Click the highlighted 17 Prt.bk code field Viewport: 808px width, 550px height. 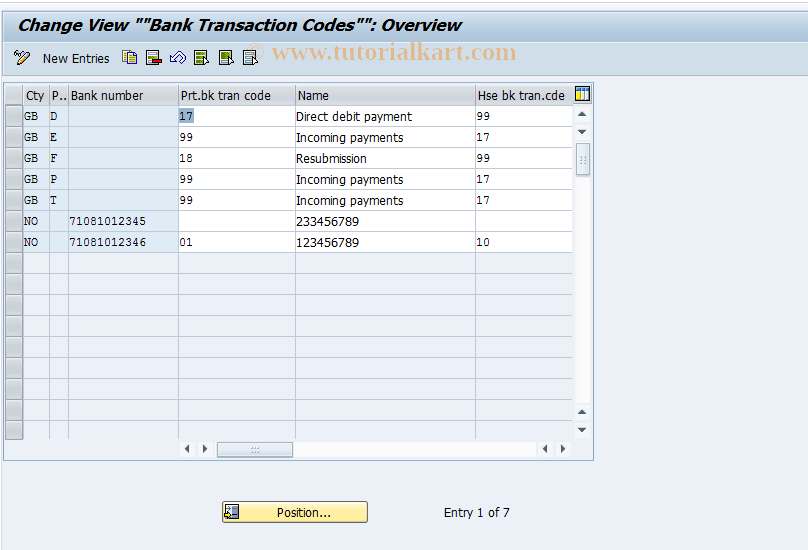point(237,116)
